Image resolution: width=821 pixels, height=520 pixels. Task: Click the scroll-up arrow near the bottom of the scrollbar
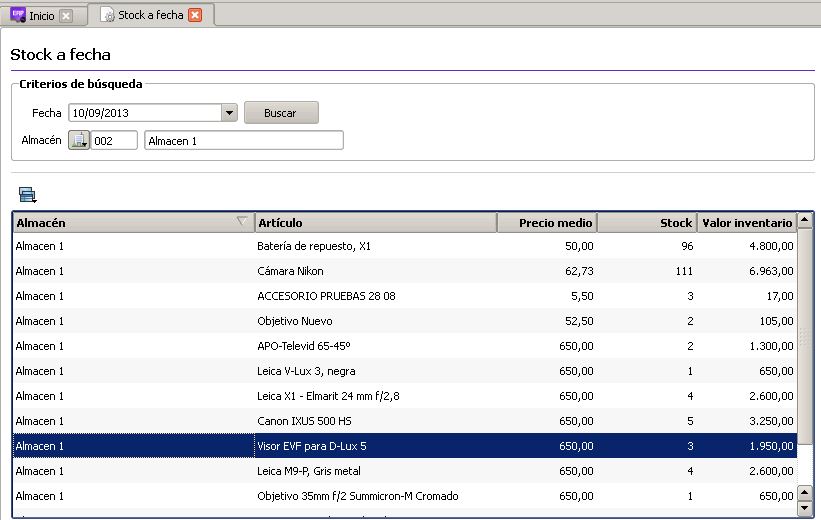805,493
